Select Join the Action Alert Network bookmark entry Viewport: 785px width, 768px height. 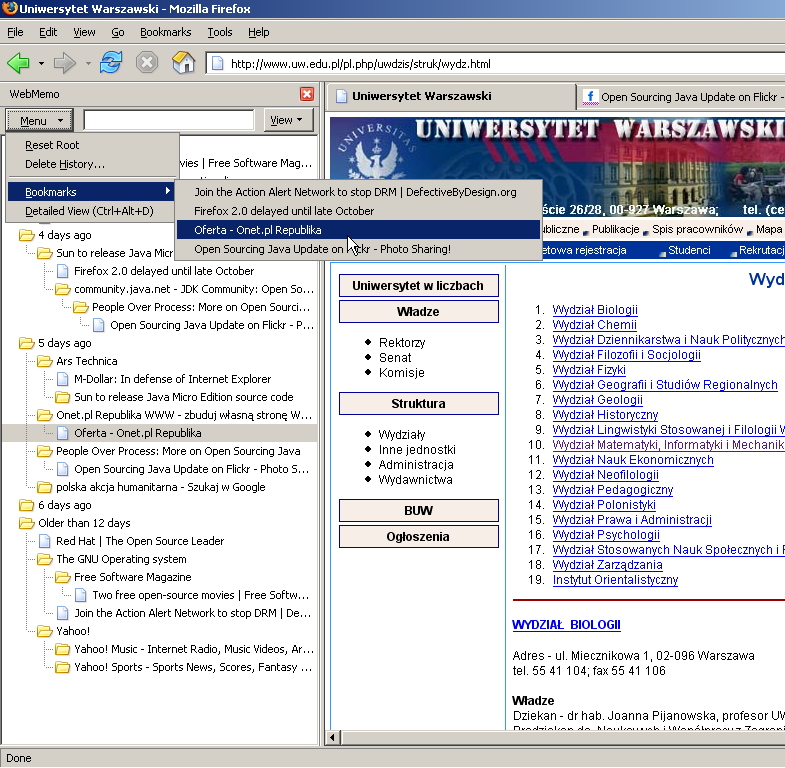pyautogui.click(x=358, y=192)
